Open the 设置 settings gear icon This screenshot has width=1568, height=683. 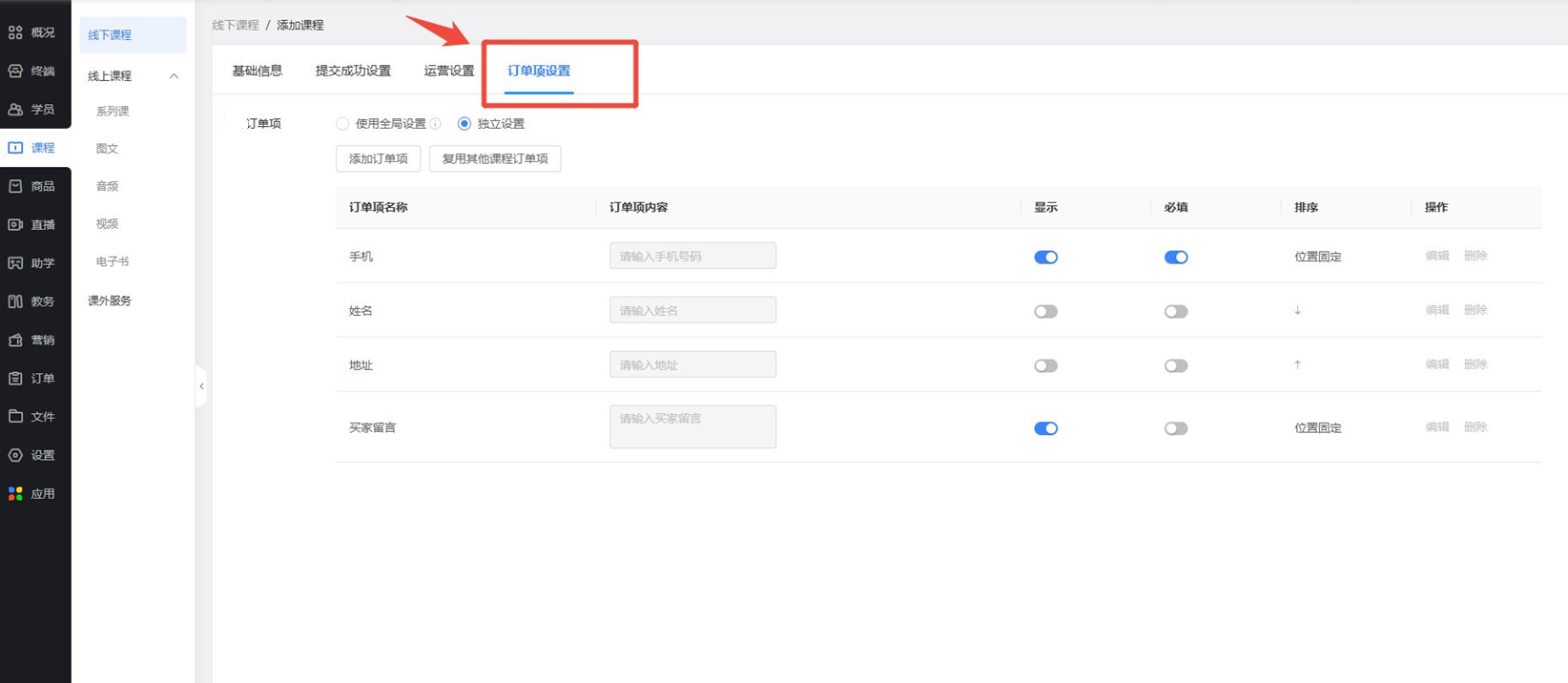coord(16,455)
